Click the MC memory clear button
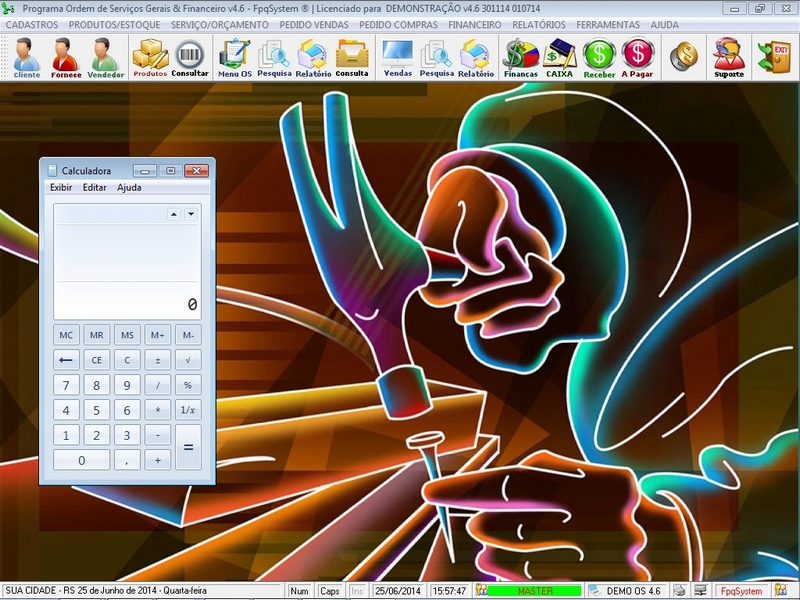This screenshot has width=800, height=600. [x=66, y=335]
